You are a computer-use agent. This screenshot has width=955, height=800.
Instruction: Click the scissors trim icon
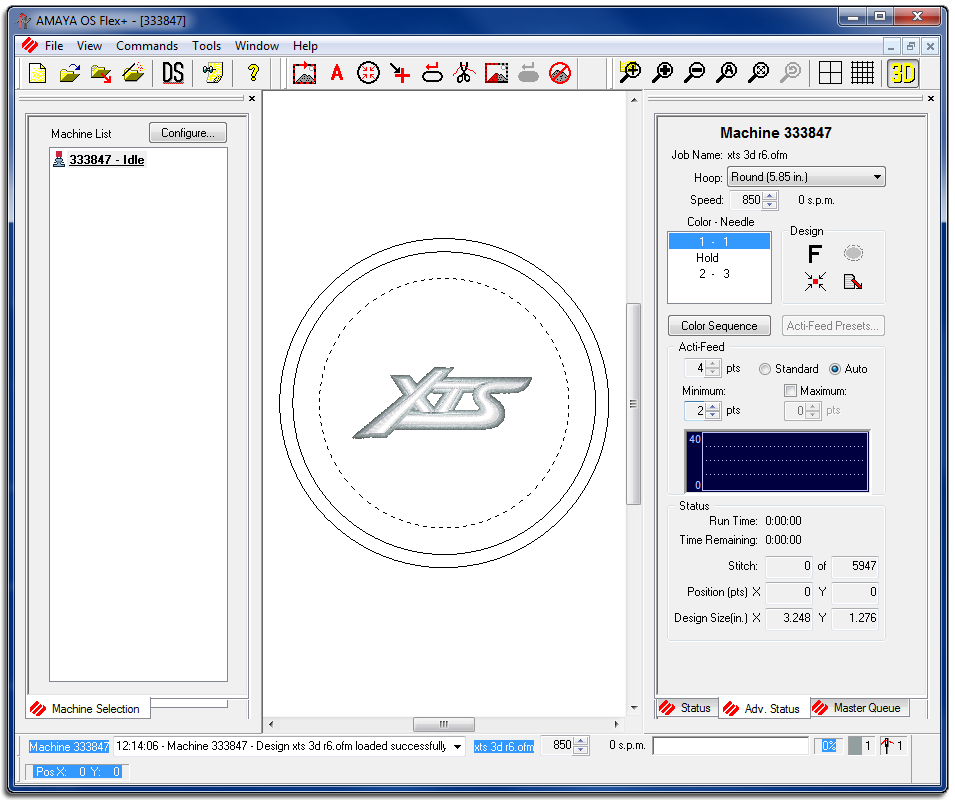464,74
